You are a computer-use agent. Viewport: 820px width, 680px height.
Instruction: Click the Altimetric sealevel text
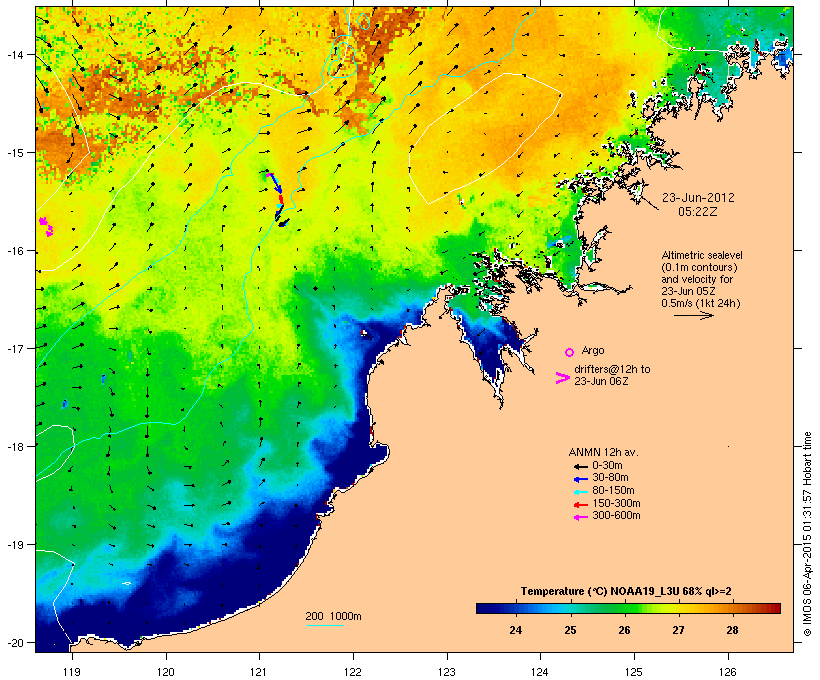tap(702, 255)
